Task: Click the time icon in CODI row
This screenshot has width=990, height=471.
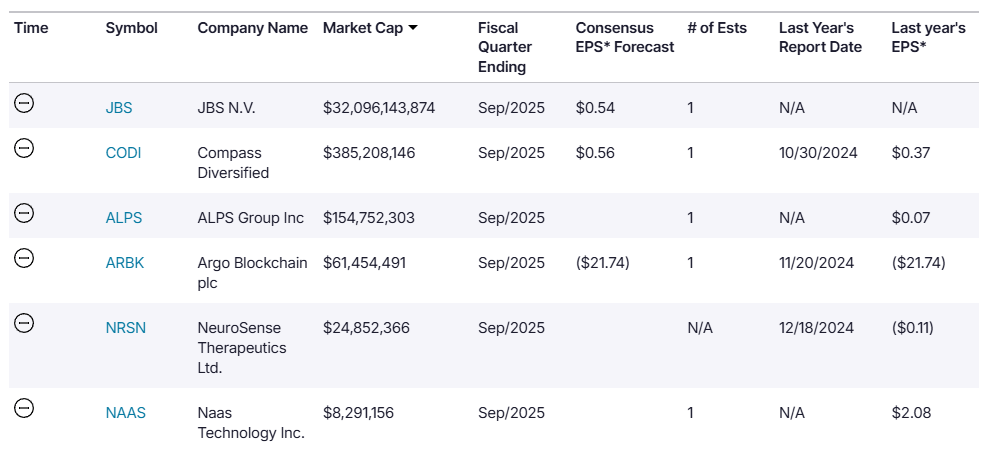Action: pyautogui.click(x=25, y=148)
